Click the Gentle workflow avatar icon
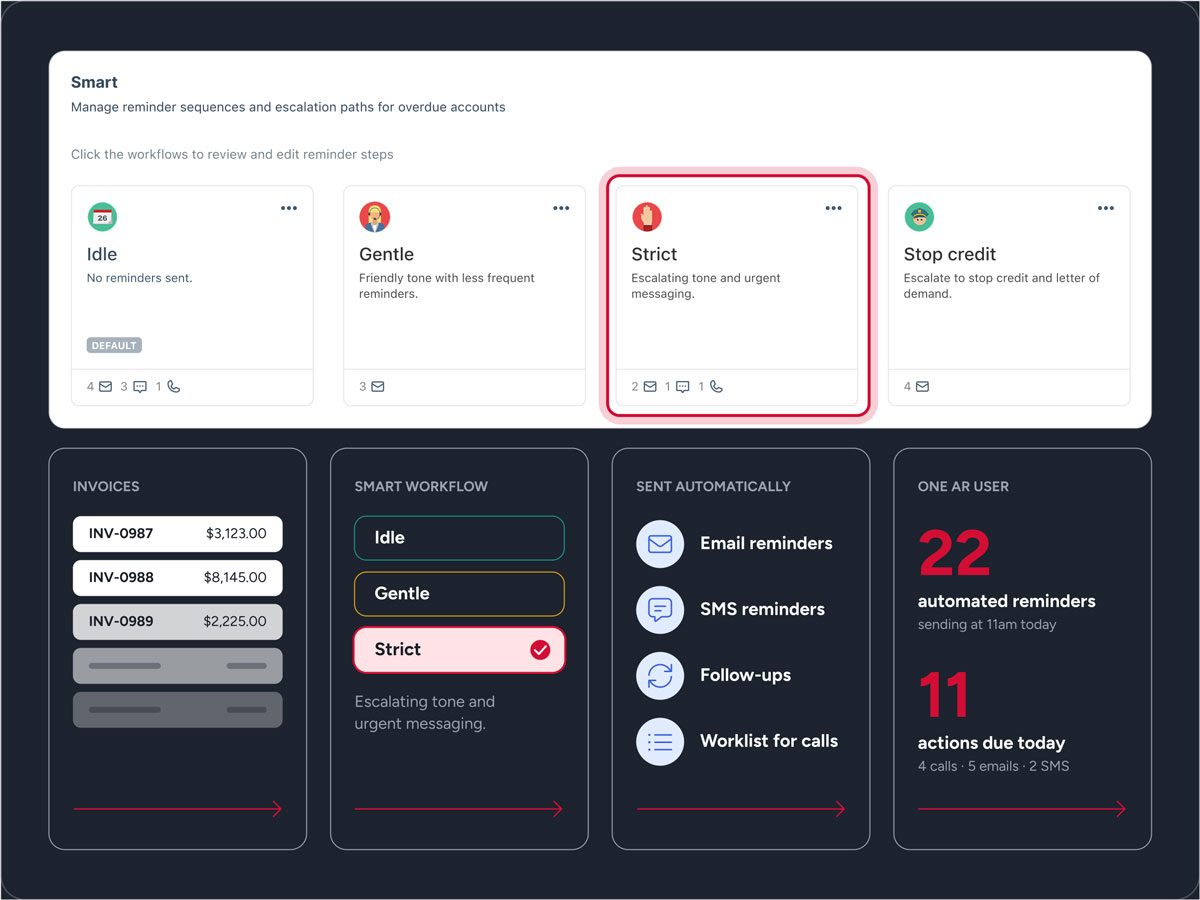 click(x=374, y=217)
